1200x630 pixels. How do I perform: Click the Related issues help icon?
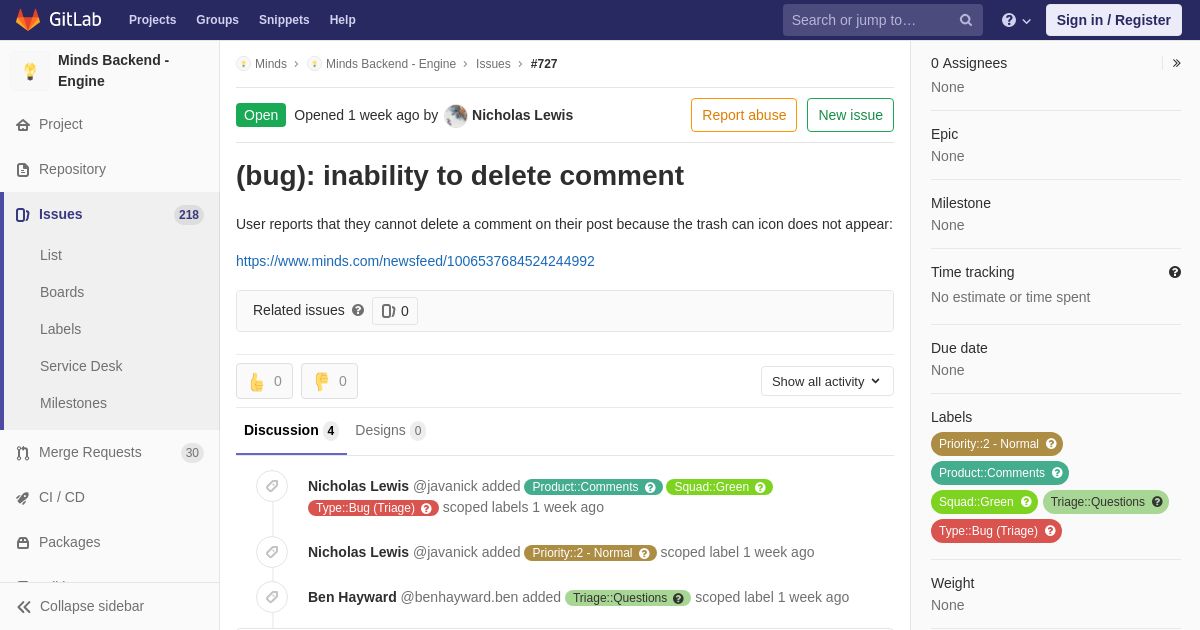pos(358,310)
